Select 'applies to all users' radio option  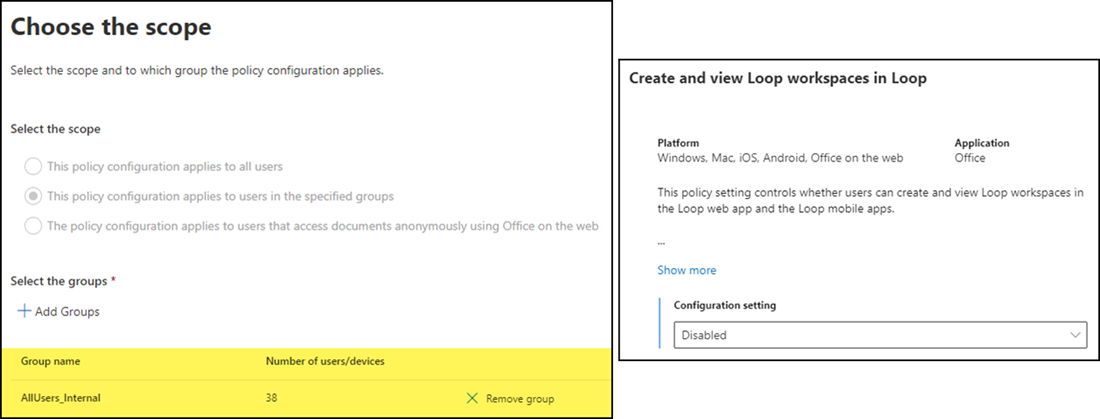point(33,166)
